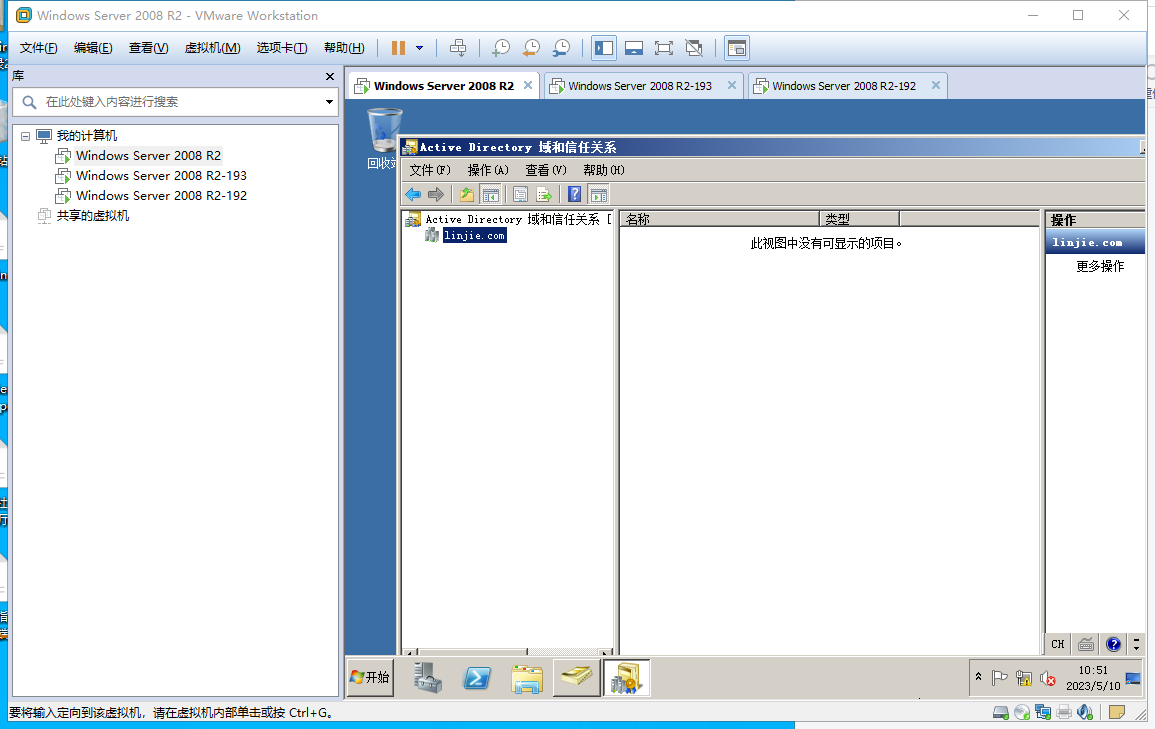
Task: Open Server Manager from taskbar
Action: click(428, 677)
